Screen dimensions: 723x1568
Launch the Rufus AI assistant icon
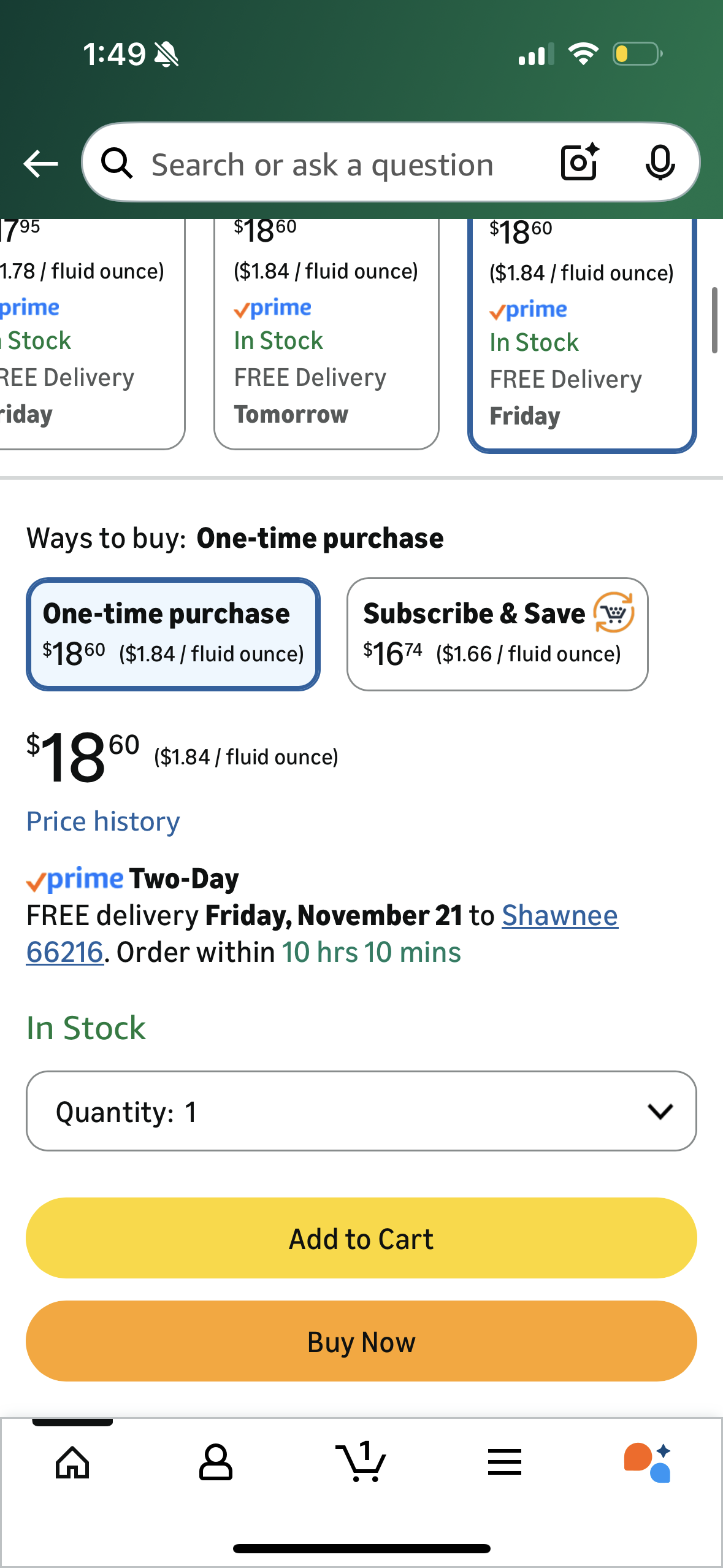pos(648,1462)
